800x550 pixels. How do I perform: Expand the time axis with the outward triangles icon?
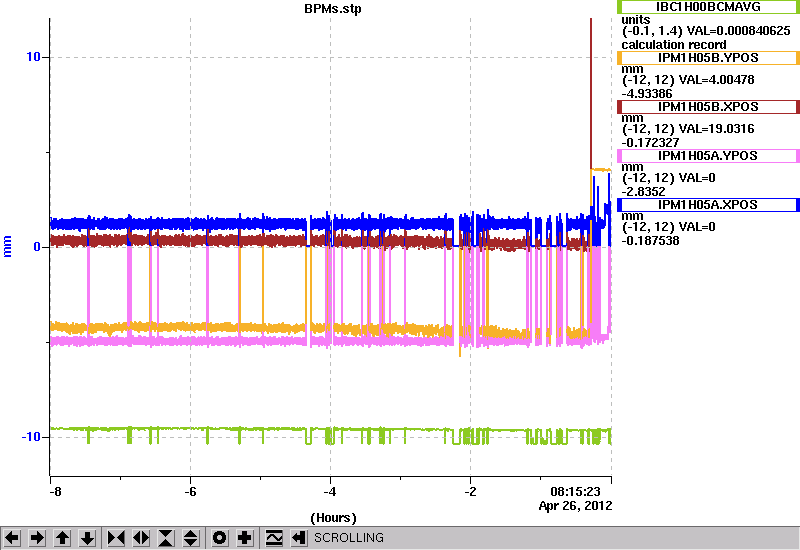(x=141, y=538)
